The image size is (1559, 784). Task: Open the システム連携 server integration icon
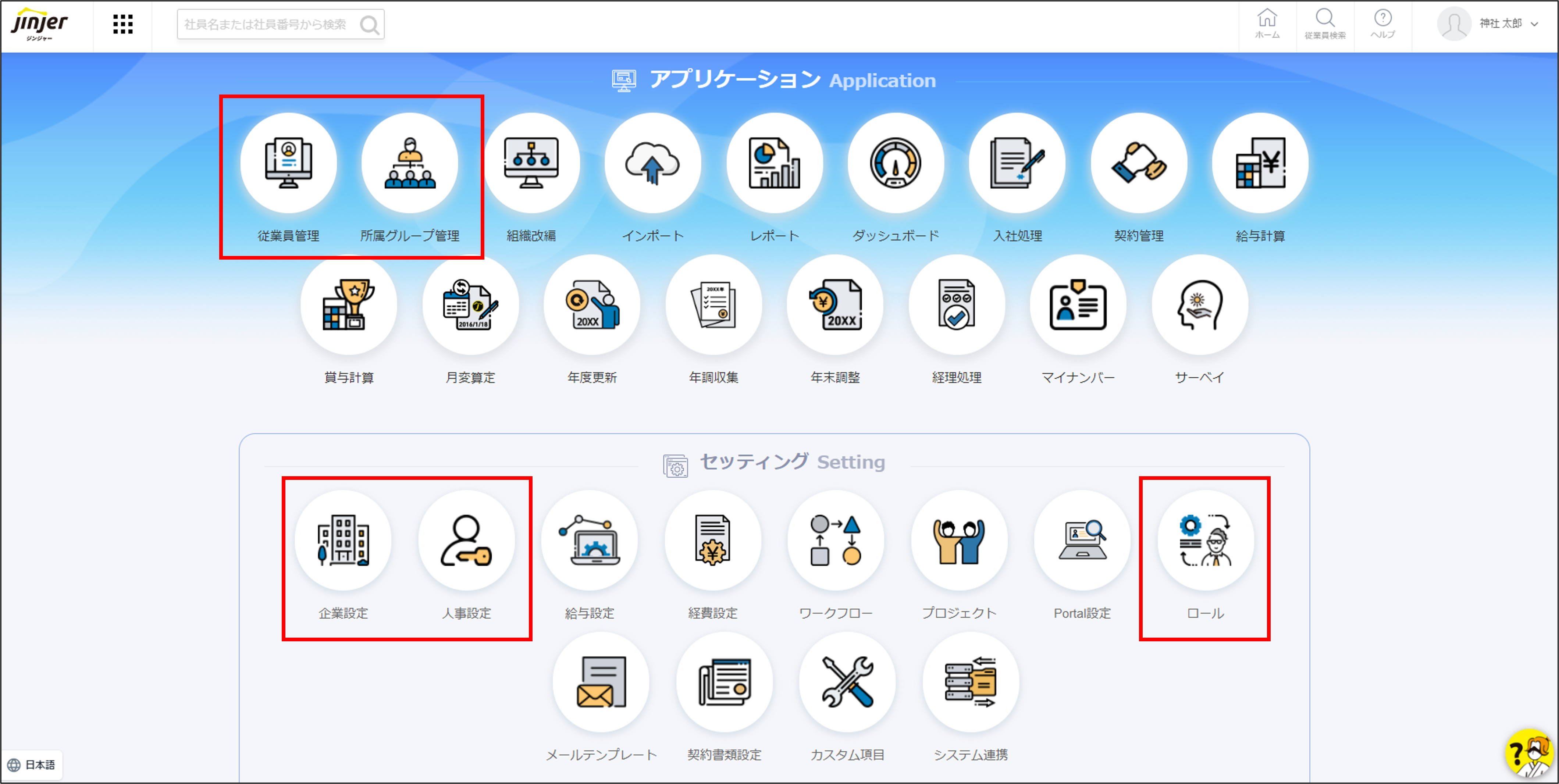click(x=970, y=683)
